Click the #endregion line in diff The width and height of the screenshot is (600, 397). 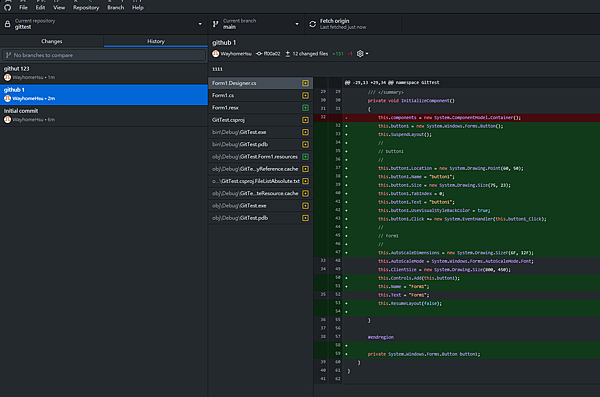click(x=457, y=337)
